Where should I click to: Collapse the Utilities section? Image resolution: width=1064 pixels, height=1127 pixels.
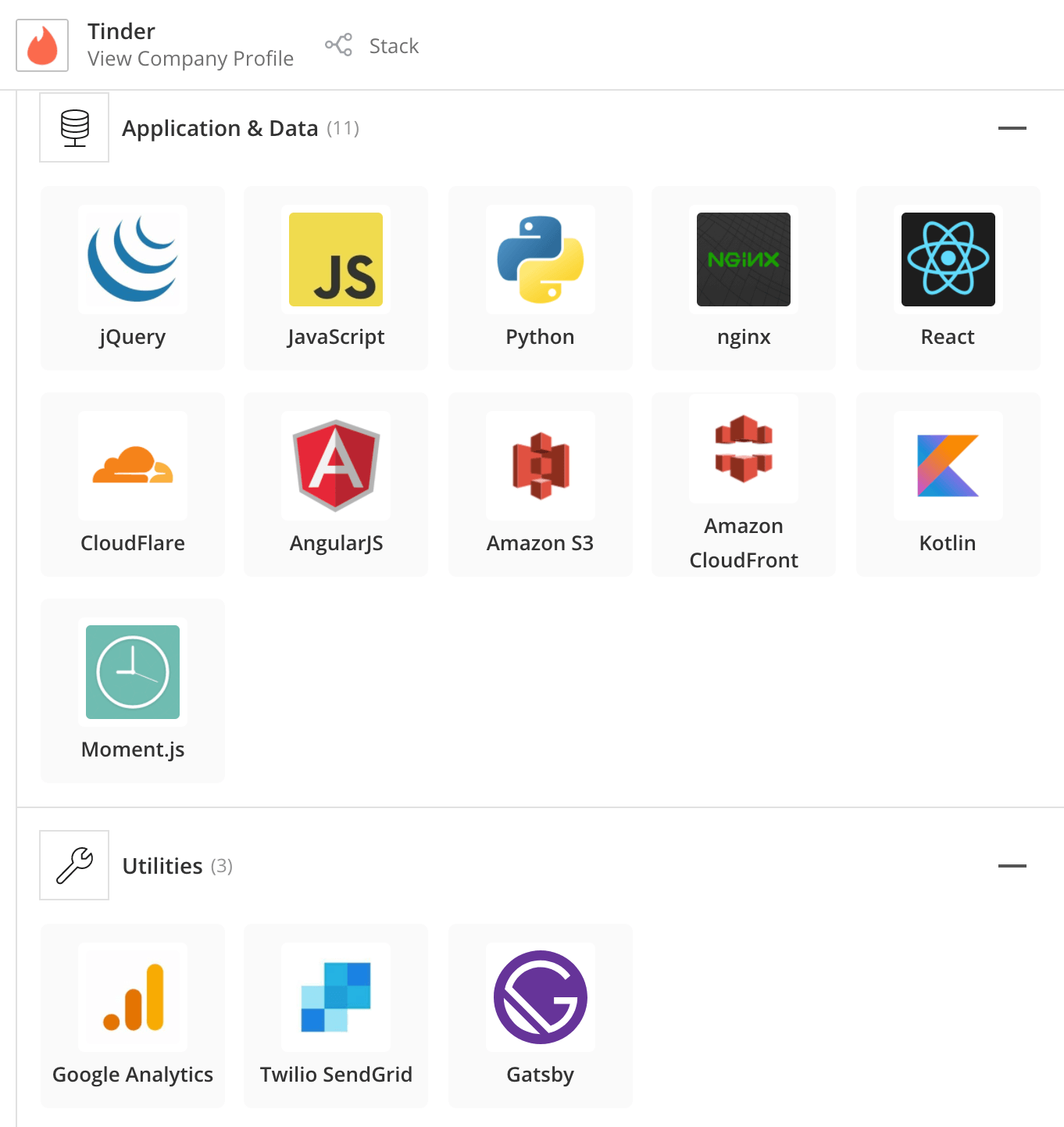pos(1012,866)
